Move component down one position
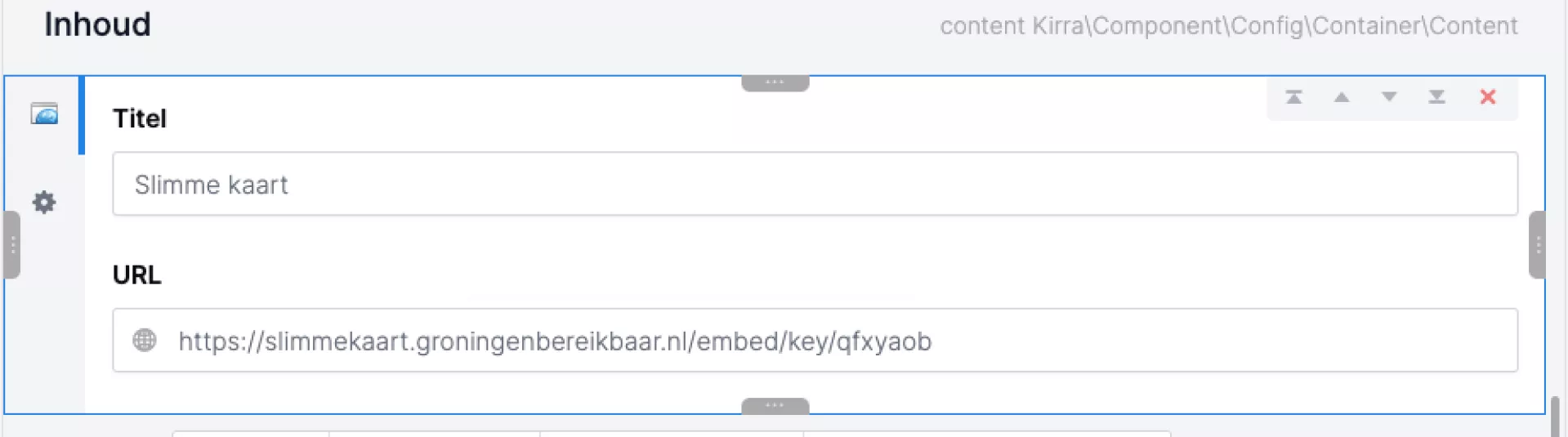This screenshot has width=1568, height=437. pos(1389,97)
